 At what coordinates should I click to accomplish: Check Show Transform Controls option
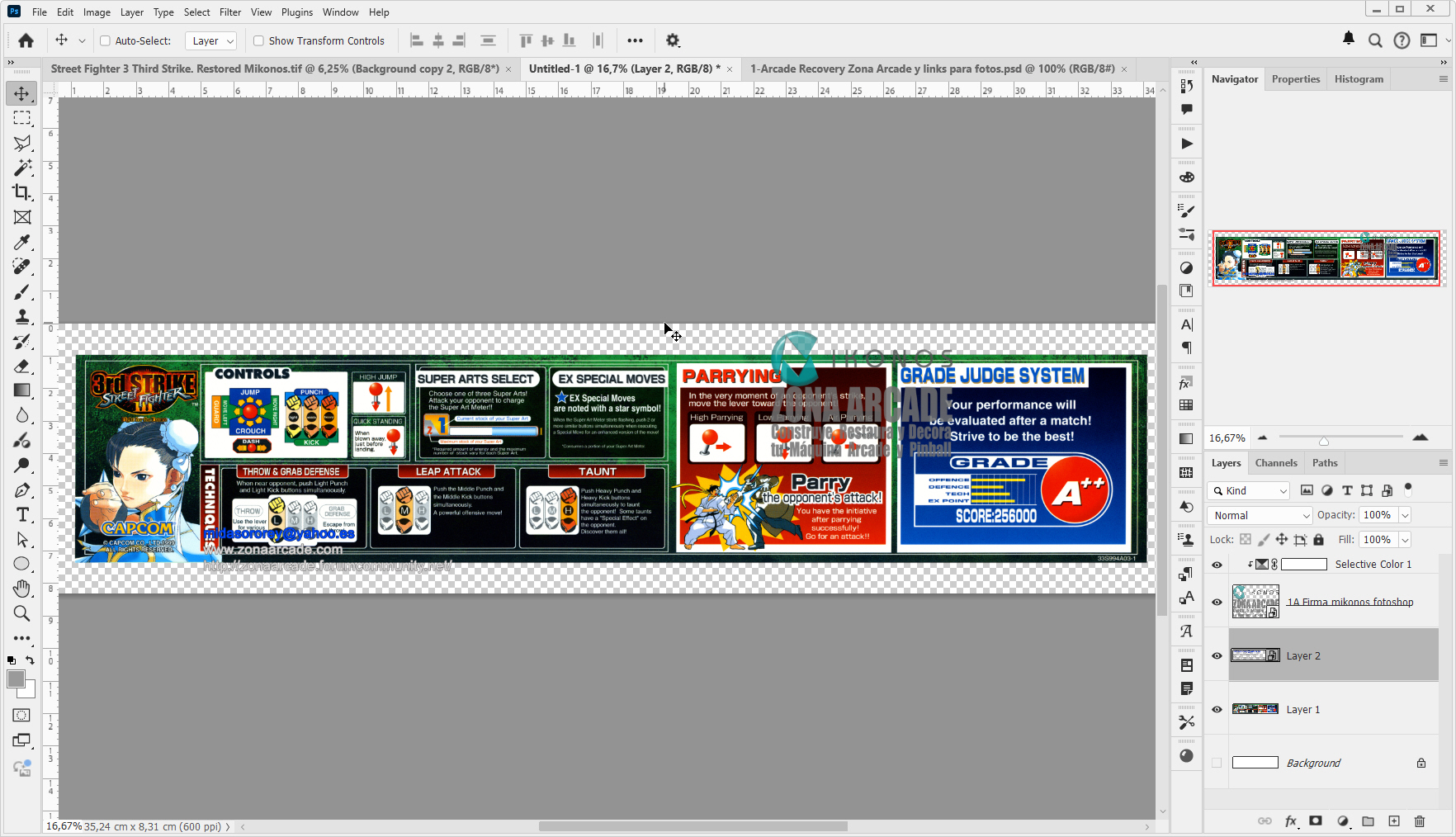point(258,40)
